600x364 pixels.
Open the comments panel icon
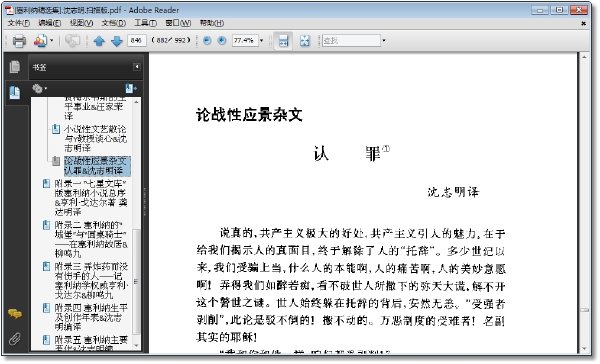(x=15, y=314)
